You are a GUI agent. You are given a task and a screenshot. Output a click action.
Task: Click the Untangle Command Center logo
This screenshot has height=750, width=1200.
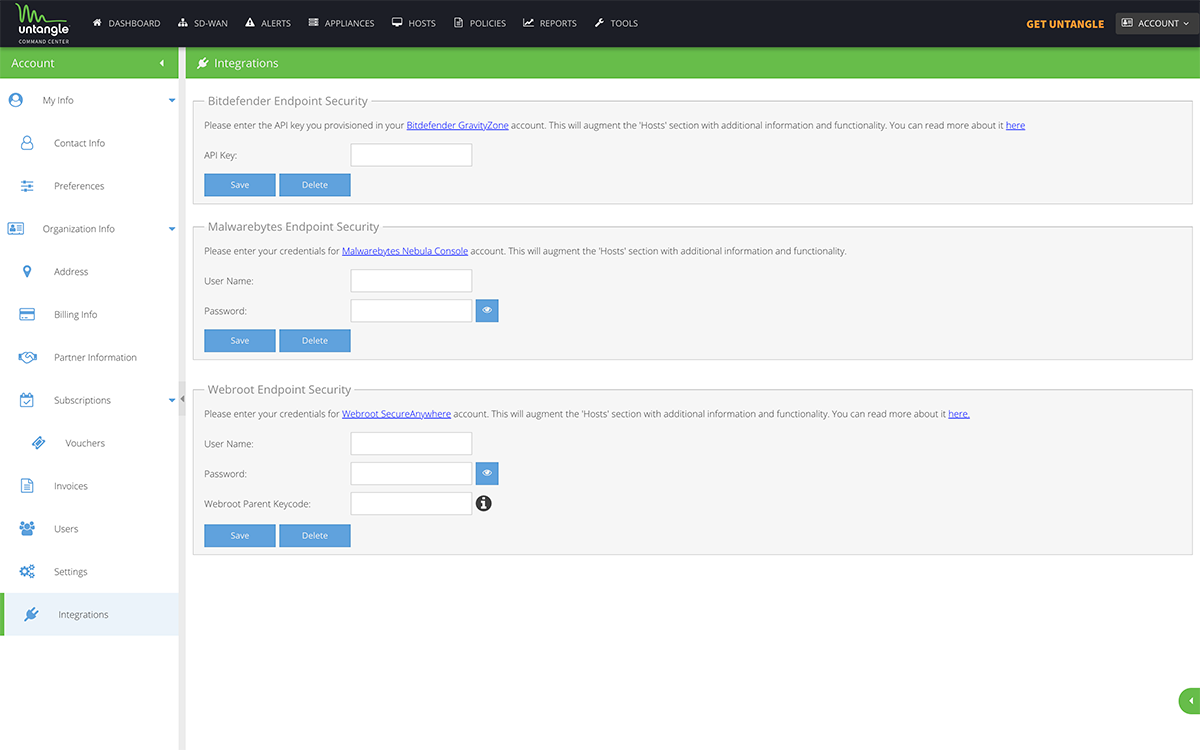click(42, 23)
